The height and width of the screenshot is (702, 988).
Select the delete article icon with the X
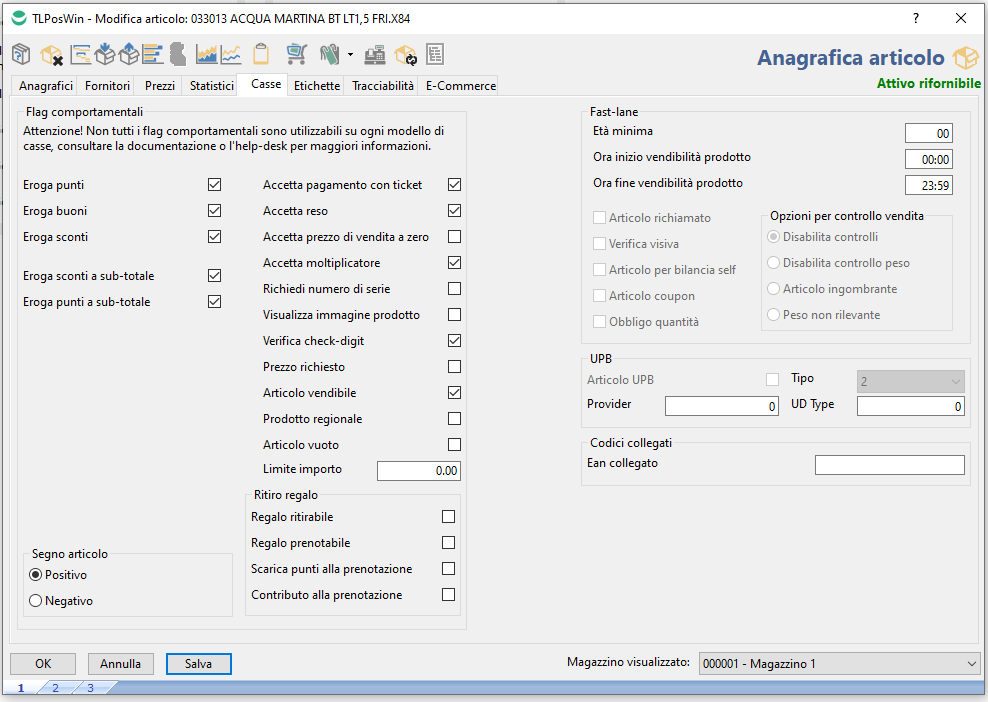pos(52,54)
